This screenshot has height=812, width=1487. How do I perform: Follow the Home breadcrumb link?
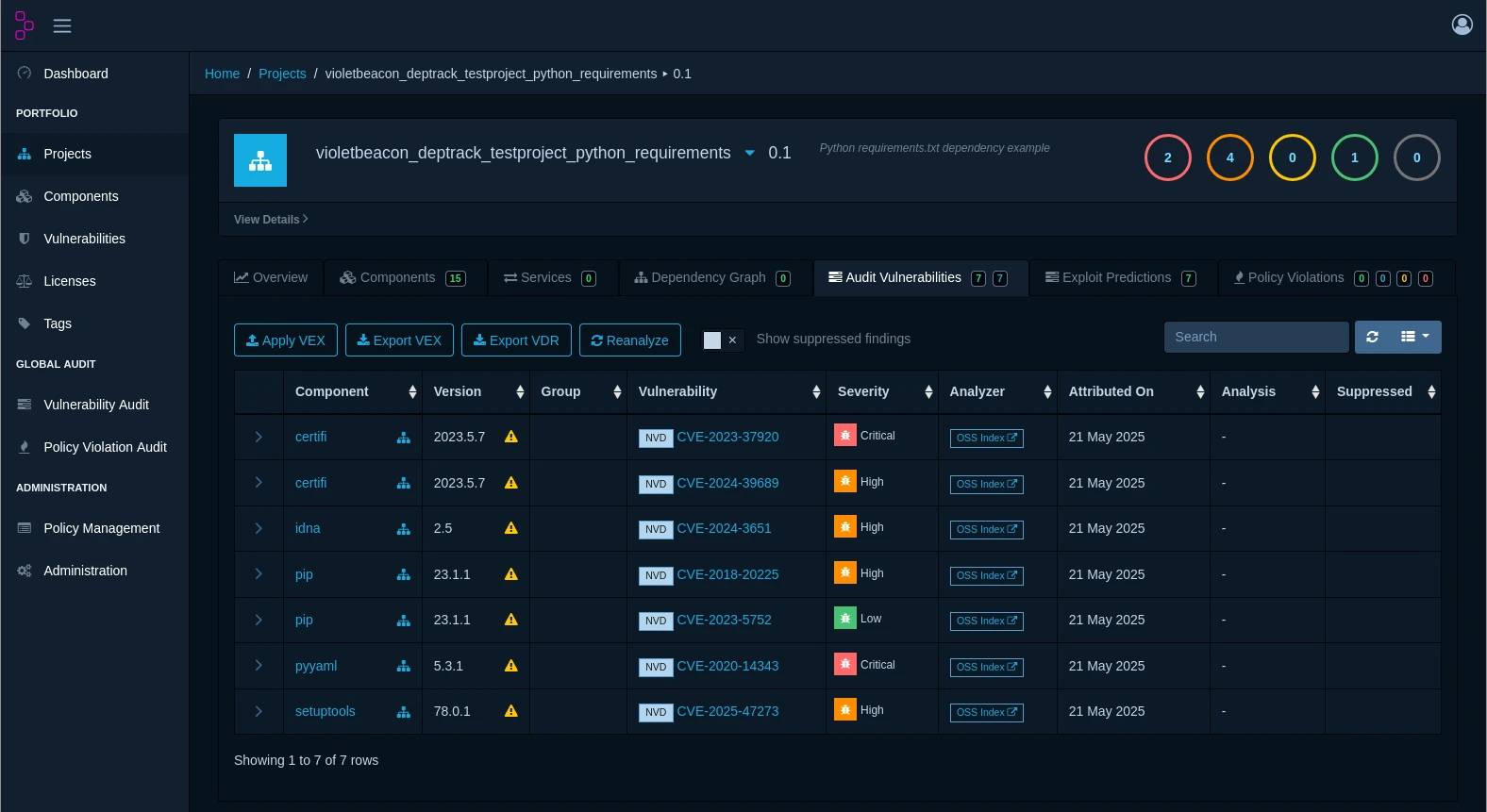[222, 74]
